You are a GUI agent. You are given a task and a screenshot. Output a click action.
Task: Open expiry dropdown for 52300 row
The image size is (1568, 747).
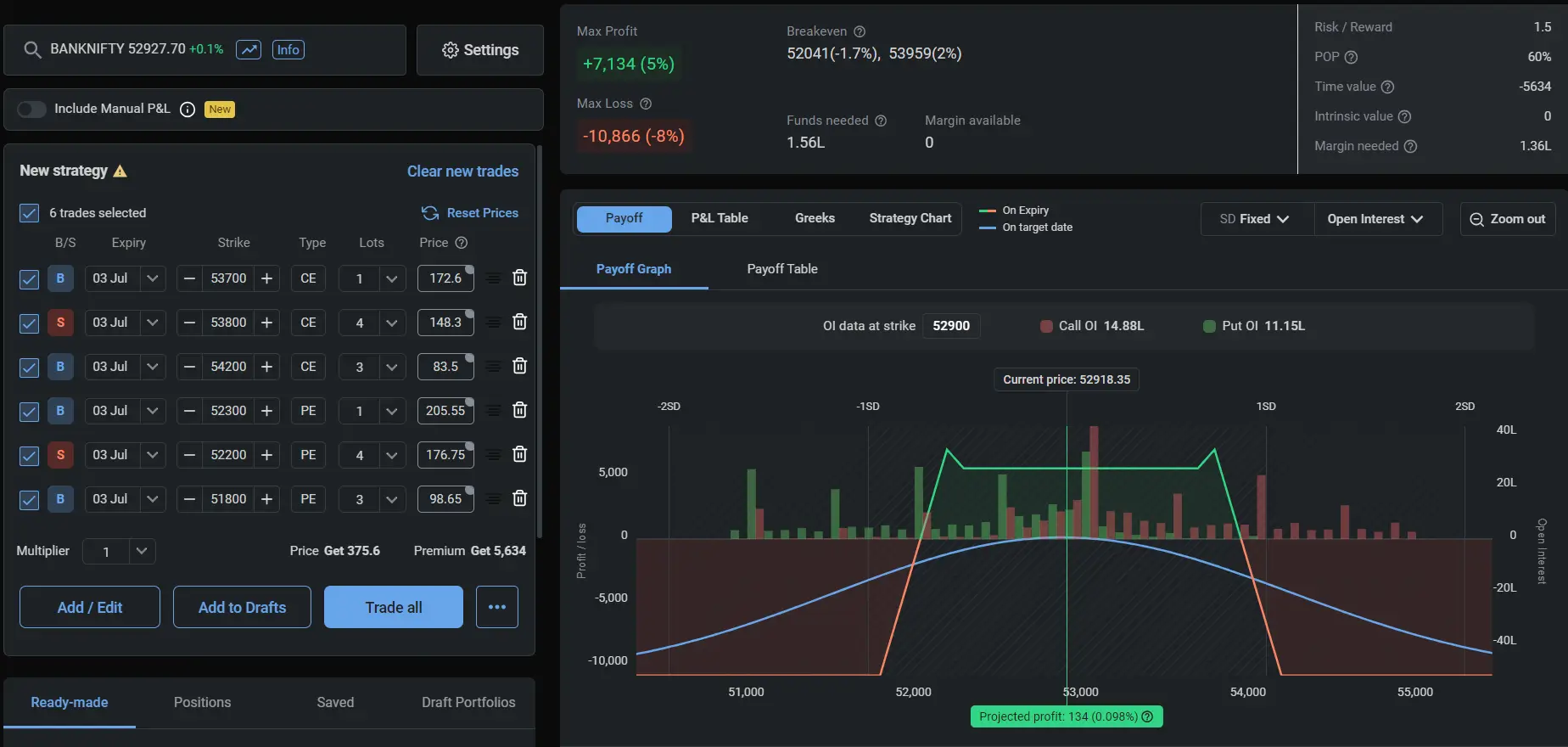[x=152, y=411]
